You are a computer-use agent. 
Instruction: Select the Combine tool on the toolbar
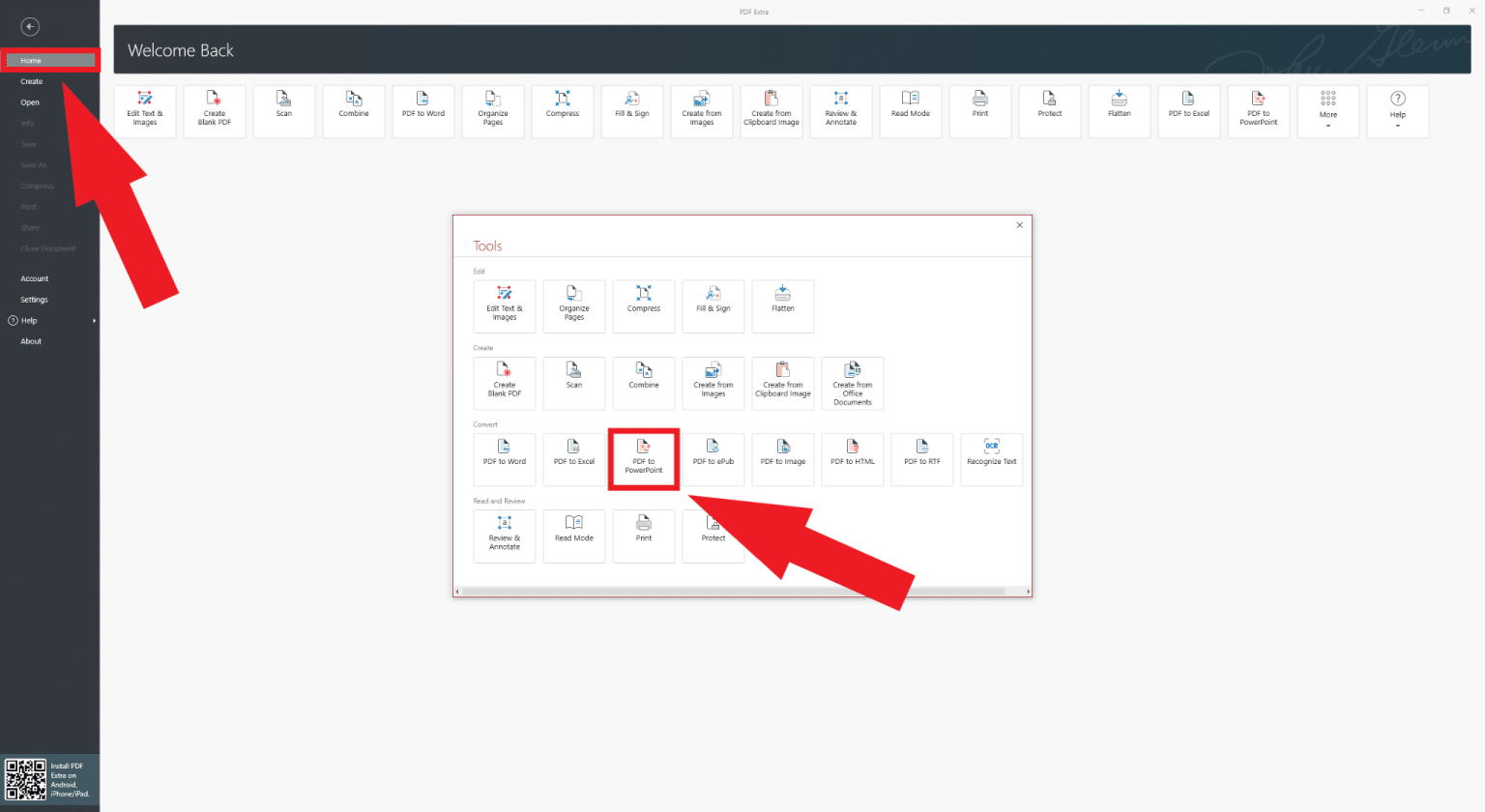pos(353,110)
